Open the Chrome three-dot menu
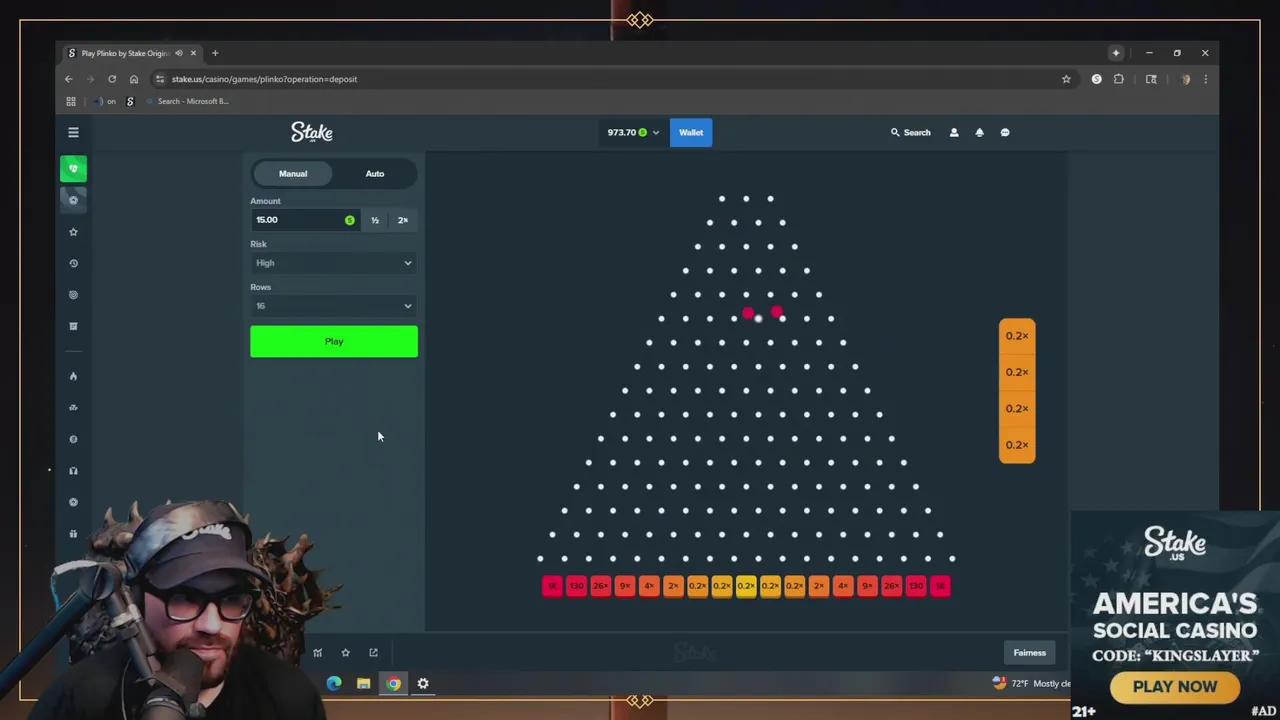The width and height of the screenshot is (1280, 720). (1206, 79)
